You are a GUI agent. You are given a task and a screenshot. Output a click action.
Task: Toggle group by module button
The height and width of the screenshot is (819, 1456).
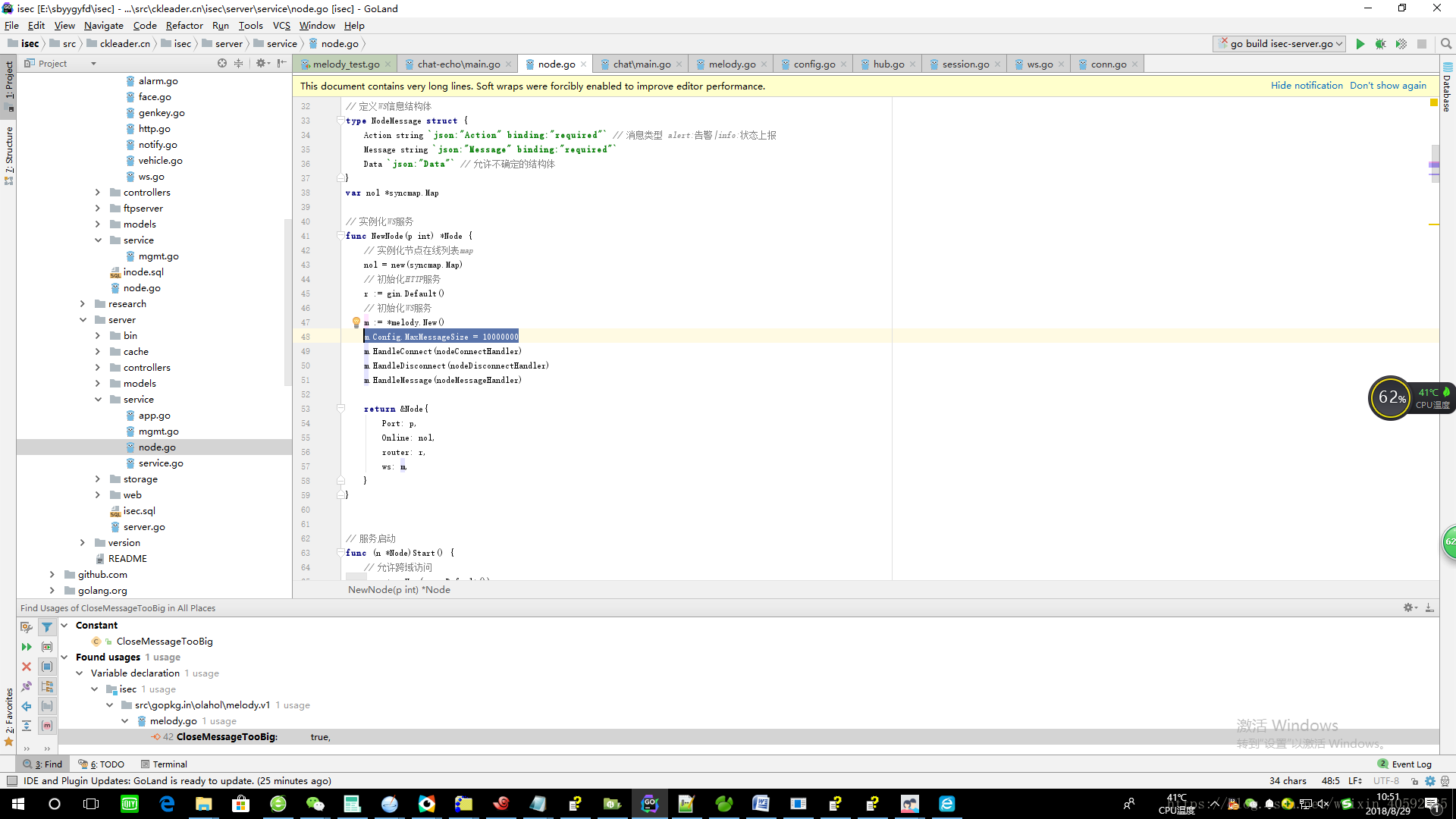tap(47, 667)
